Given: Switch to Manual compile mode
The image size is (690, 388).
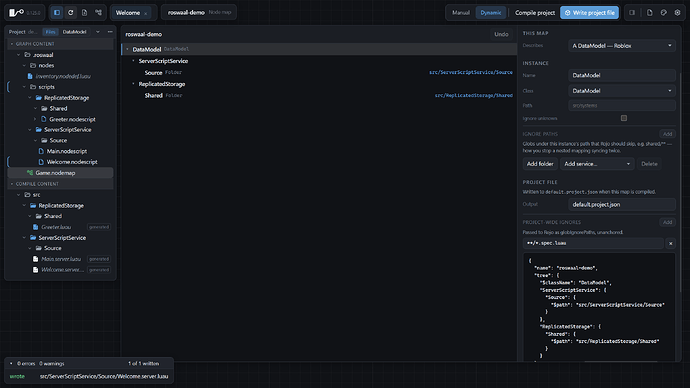Looking at the screenshot, I should tap(461, 13).
